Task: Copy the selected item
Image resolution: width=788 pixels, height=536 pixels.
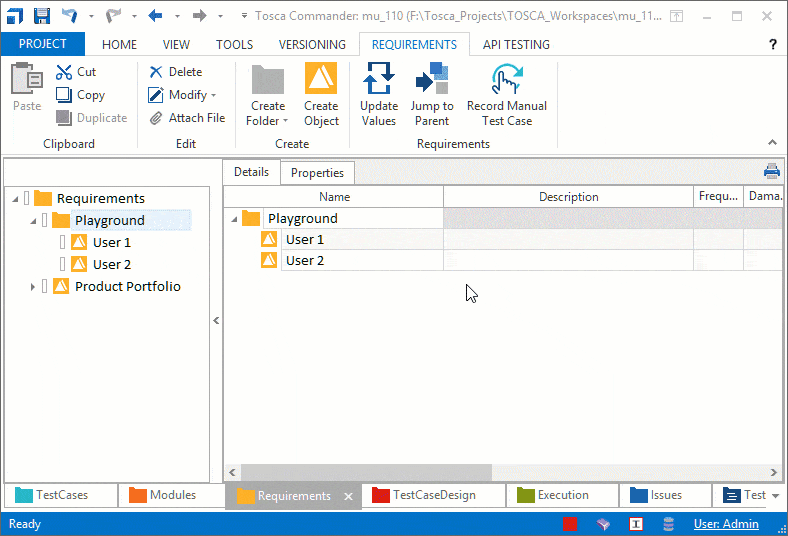Action: [x=80, y=95]
